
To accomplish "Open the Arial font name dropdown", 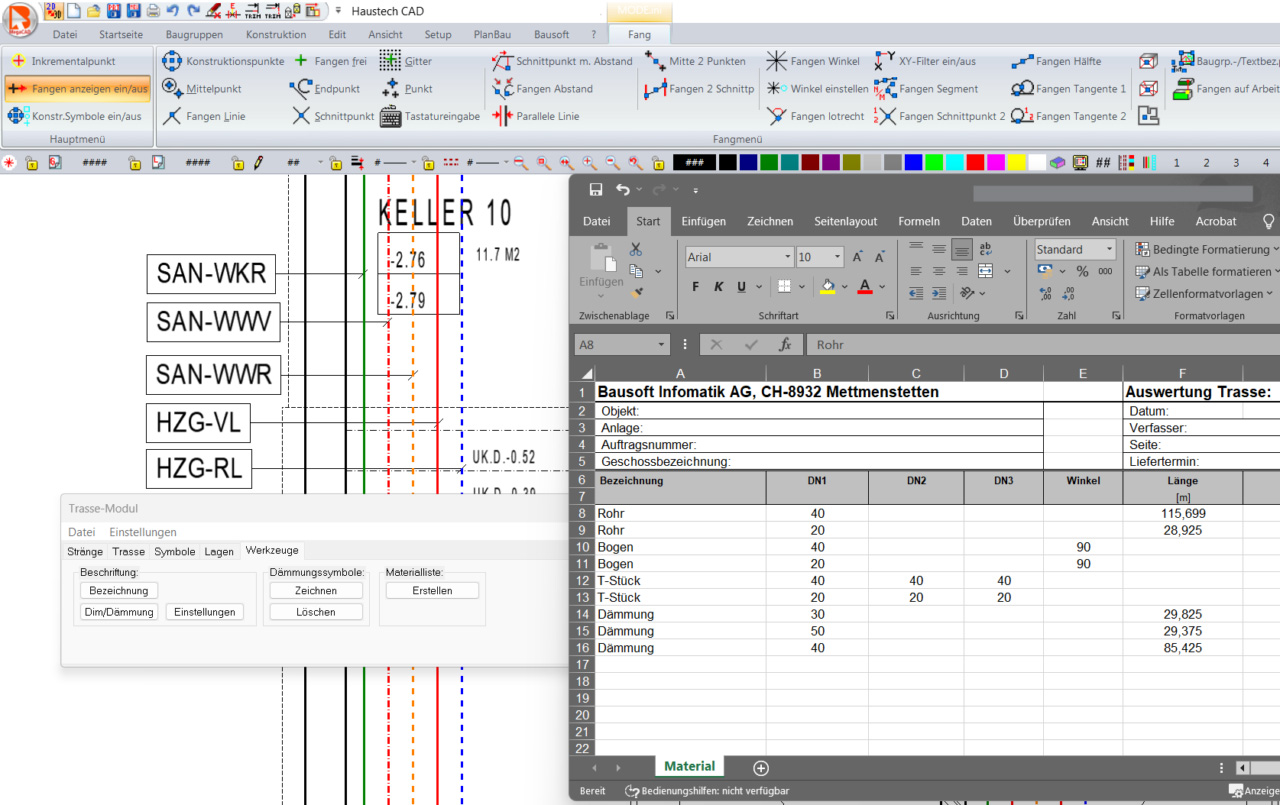I will pyautogui.click(x=787, y=258).
